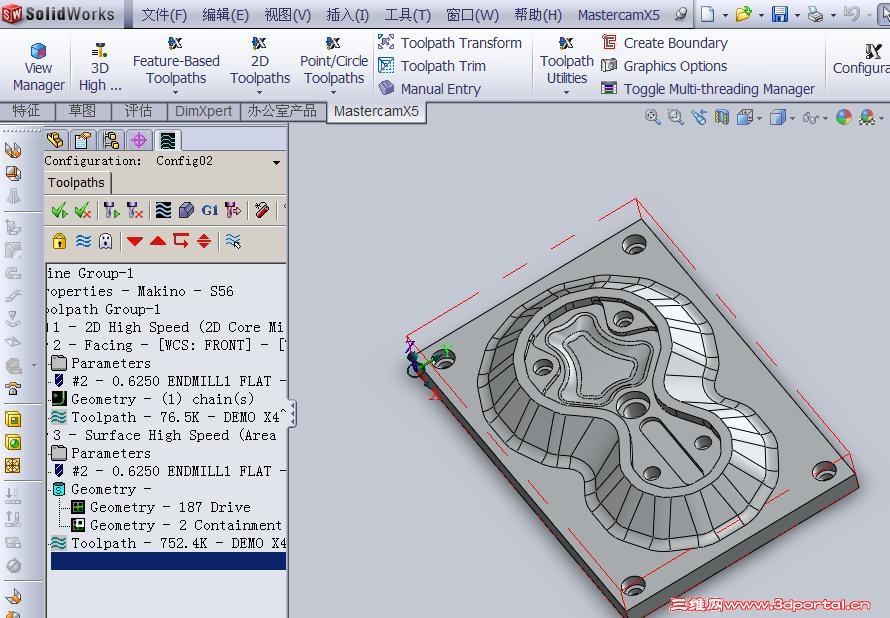This screenshot has height=618, width=890.
Task: Click Backplot selected operations icon
Action: pos(163,211)
